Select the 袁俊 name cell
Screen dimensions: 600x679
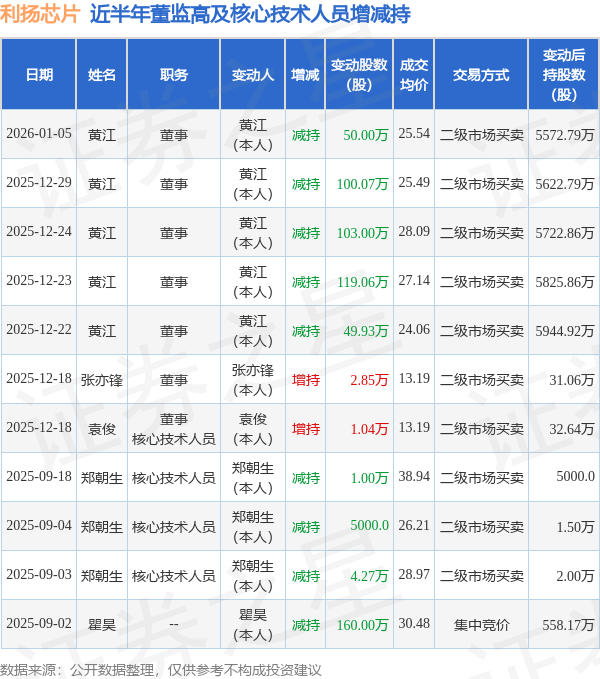point(102,429)
